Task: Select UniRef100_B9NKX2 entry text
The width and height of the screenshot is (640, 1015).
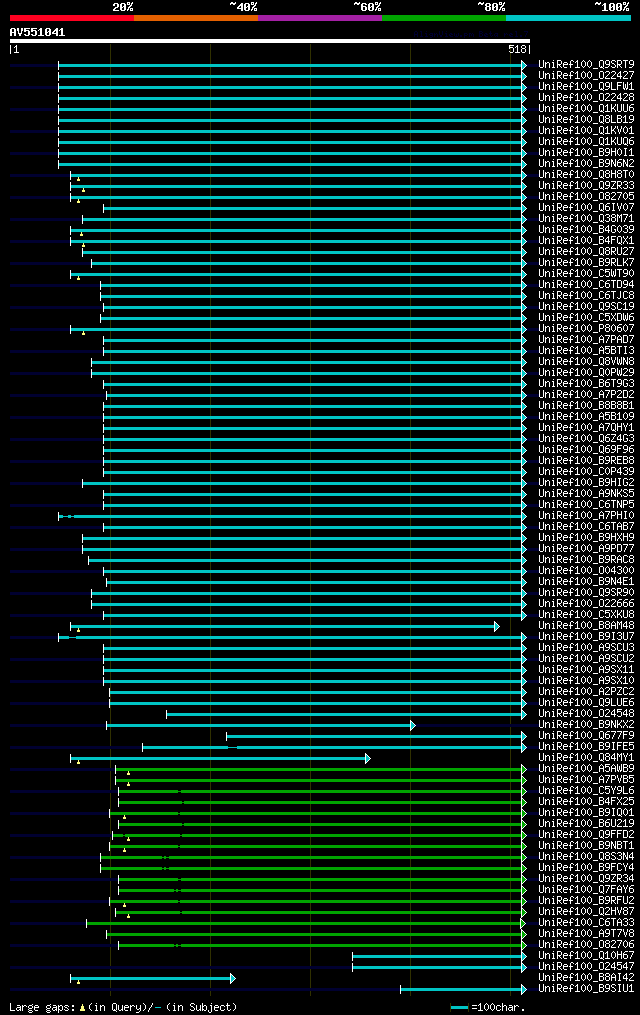Action: coord(586,725)
